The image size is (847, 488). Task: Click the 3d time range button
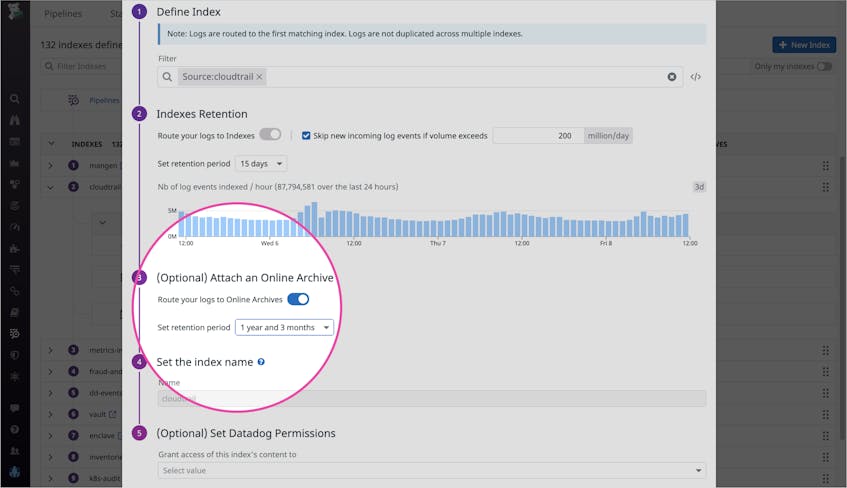coord(699,187)
